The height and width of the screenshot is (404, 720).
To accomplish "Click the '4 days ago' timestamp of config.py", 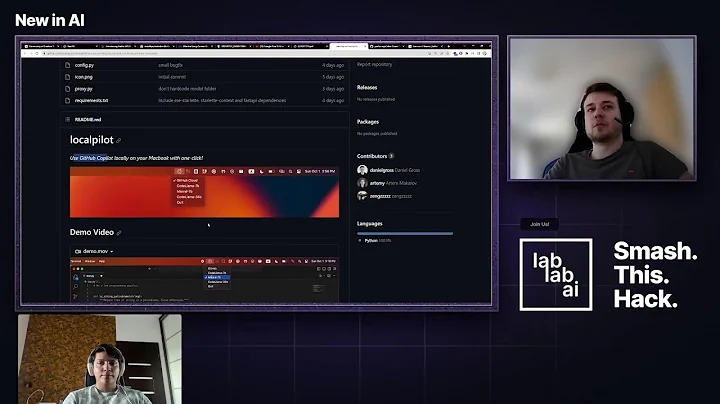I will tap(333, 65).
